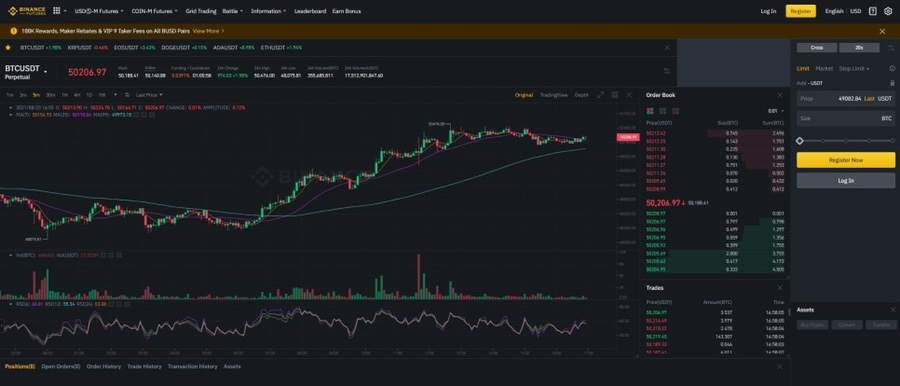The height and width of the screenshot is (386, 900).
Task: Open the settings gear icon in header
Action: (888, 11)
